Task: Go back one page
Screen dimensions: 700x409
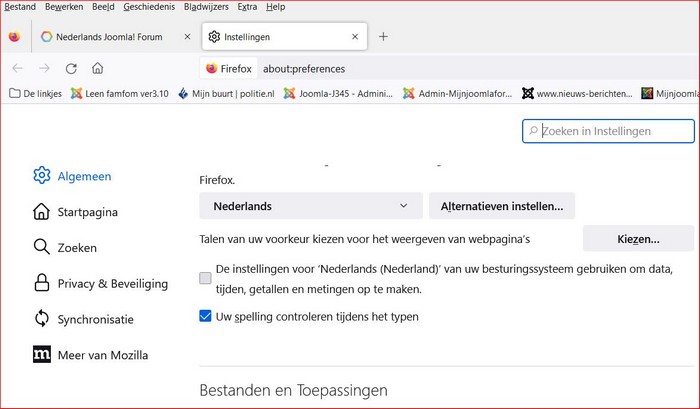Action: [x=17, y=68]
